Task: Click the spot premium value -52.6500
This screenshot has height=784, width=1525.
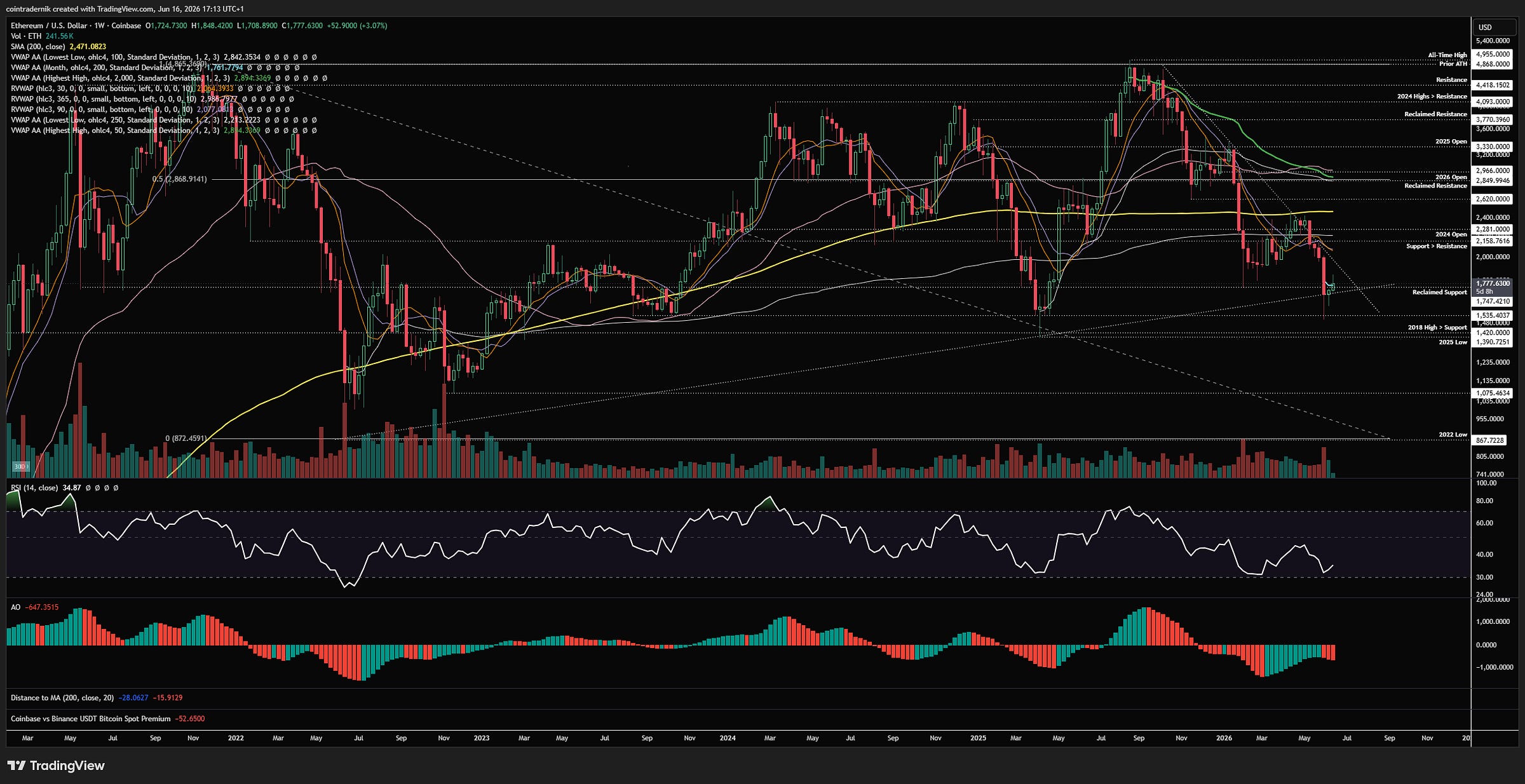Action: coord(190,719)
